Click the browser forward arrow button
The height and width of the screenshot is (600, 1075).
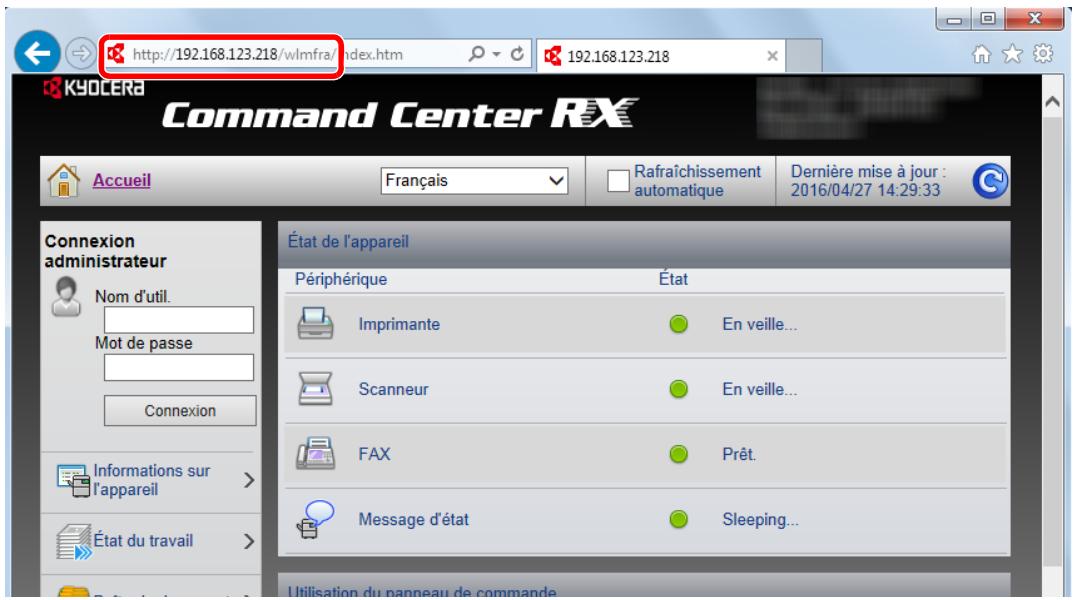[x=81, y=53]
